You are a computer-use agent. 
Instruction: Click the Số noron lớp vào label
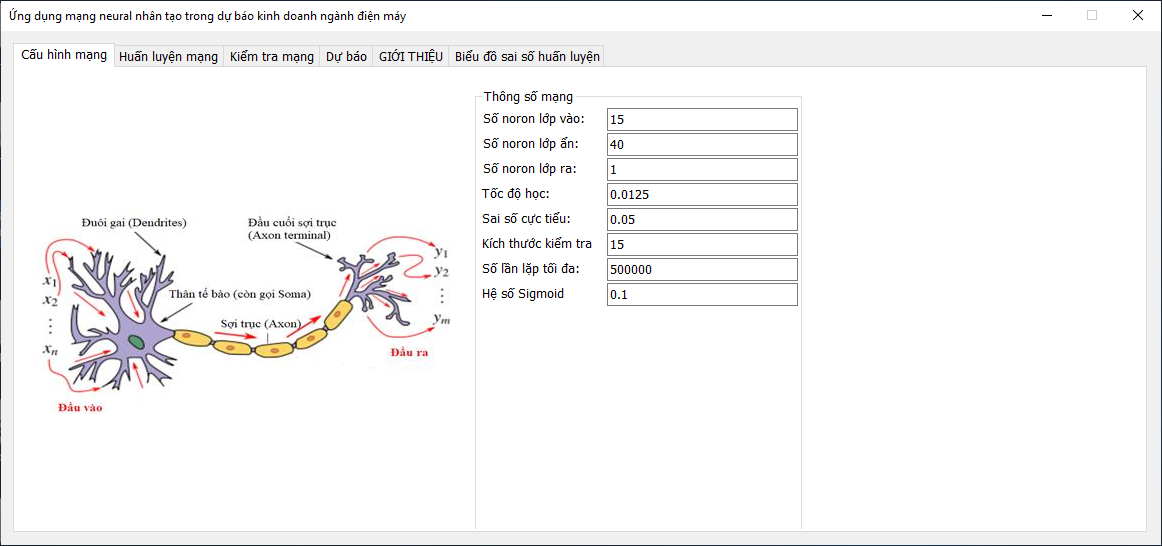click(x=533, y=119)
